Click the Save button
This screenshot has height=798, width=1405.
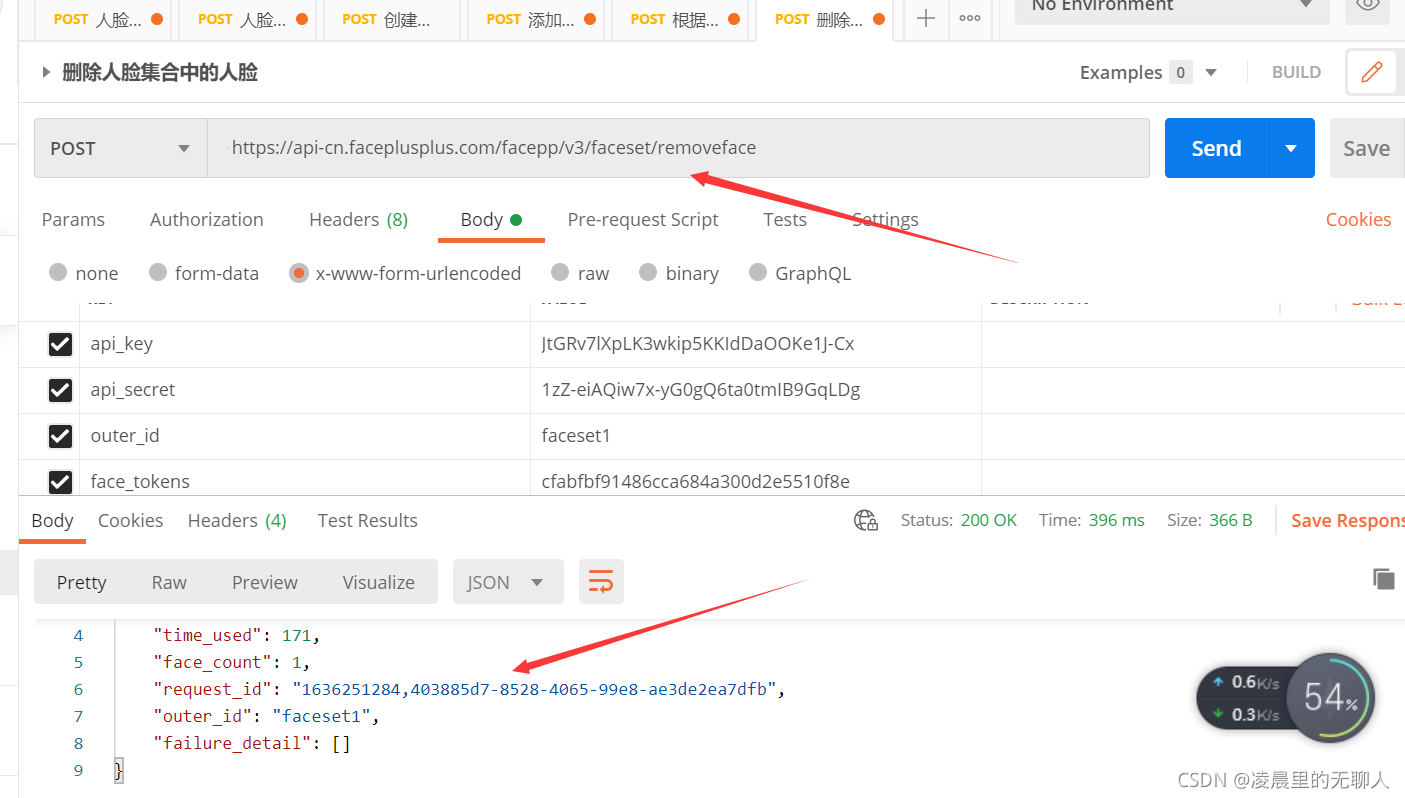click(x=1366, y=148)
